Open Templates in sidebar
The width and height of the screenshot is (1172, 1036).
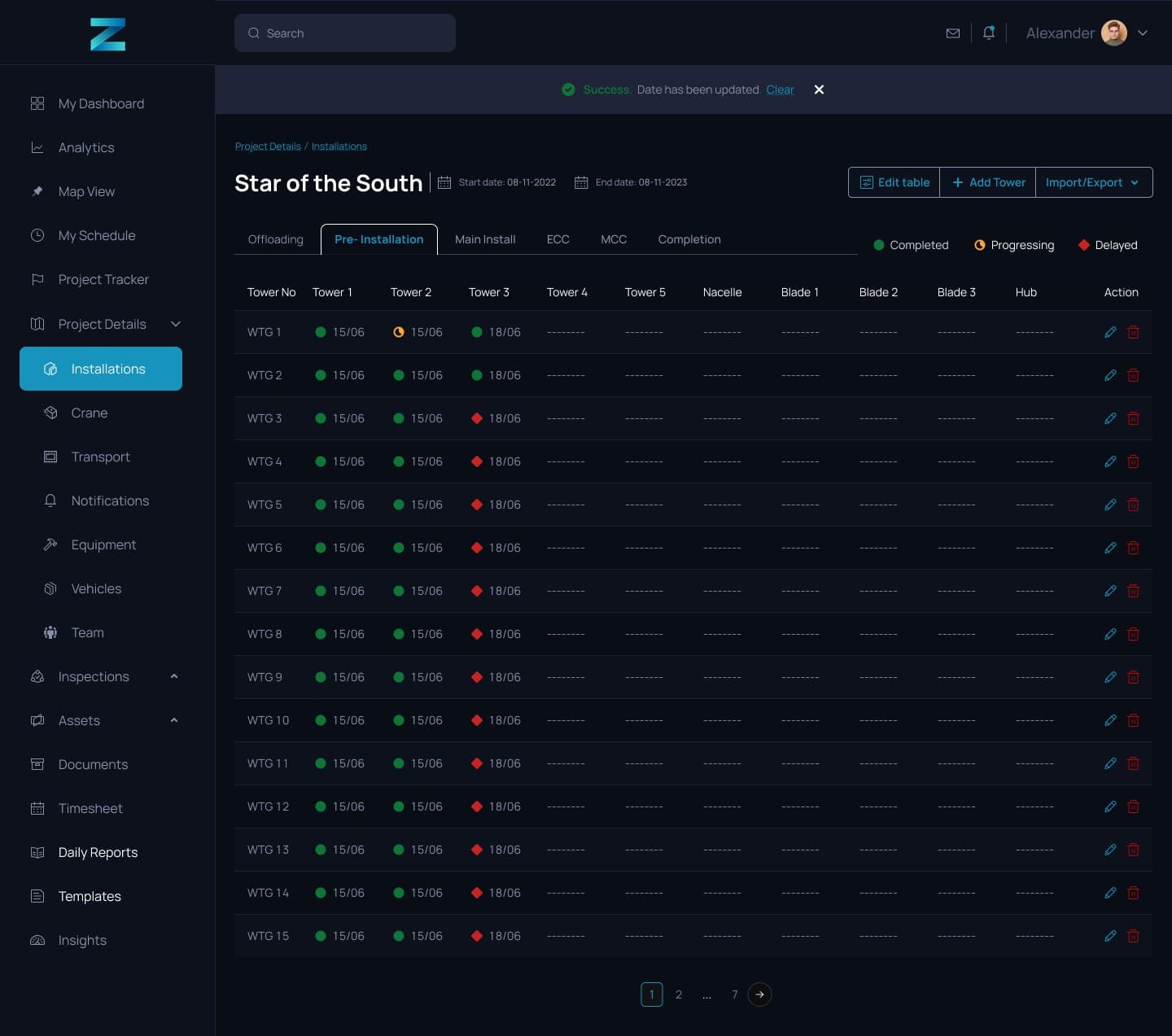pyautogui.click(x=90, y=896)
